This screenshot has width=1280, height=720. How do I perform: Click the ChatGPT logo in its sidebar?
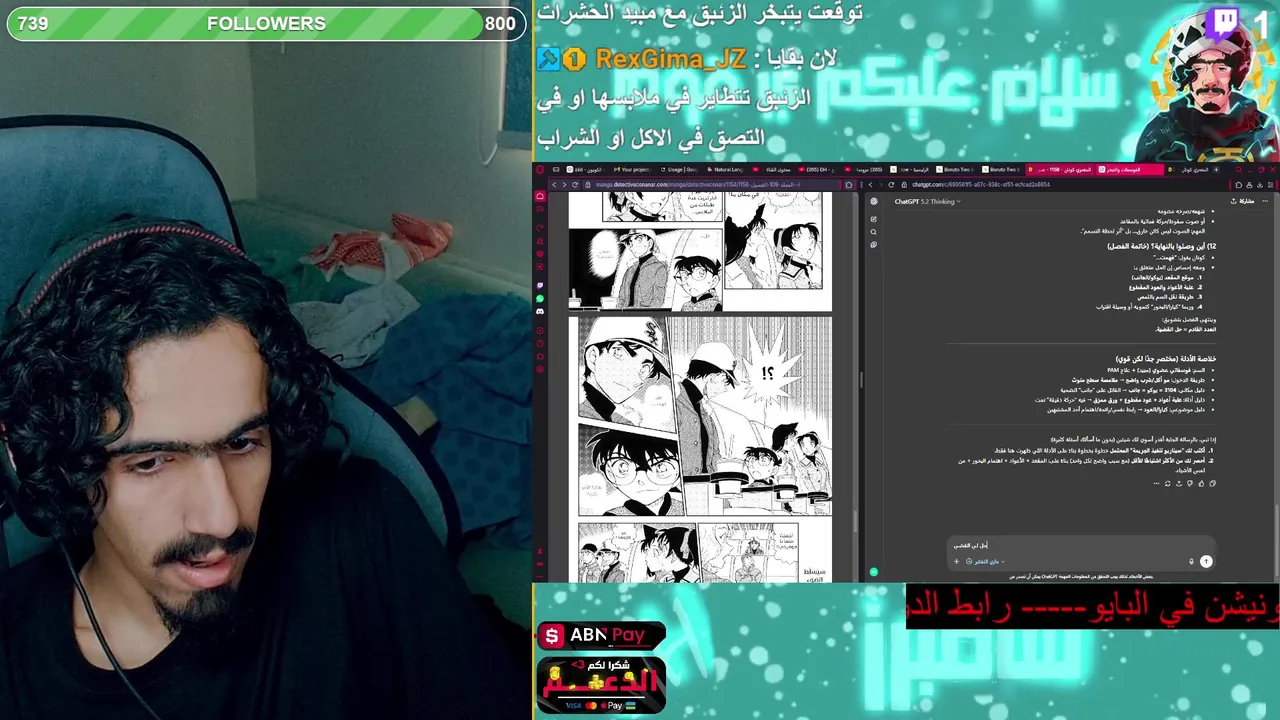coord(873,201)
